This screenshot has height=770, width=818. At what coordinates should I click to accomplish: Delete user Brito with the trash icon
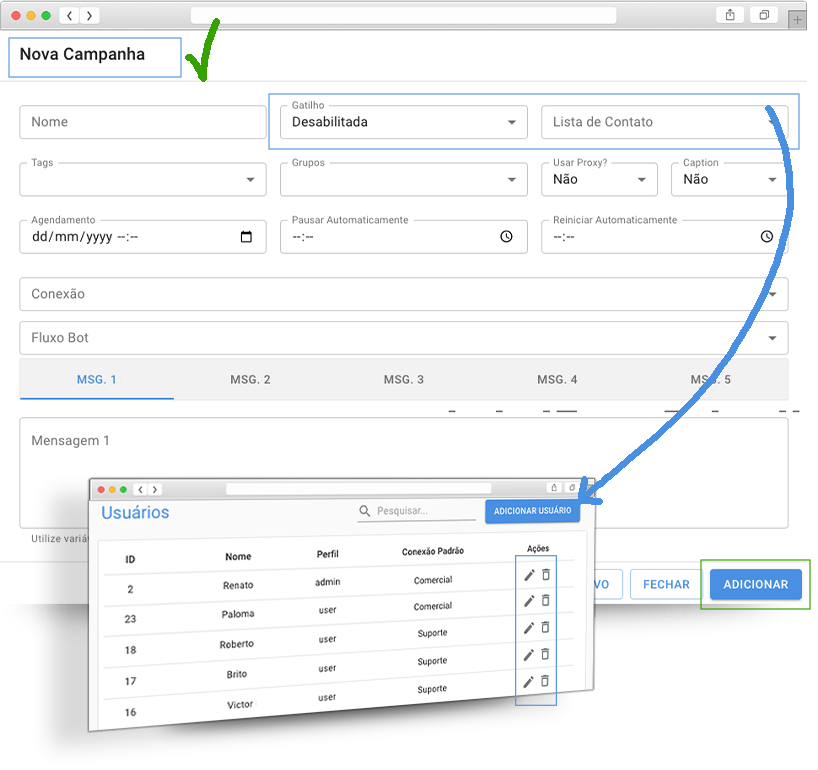click(545, 654)
